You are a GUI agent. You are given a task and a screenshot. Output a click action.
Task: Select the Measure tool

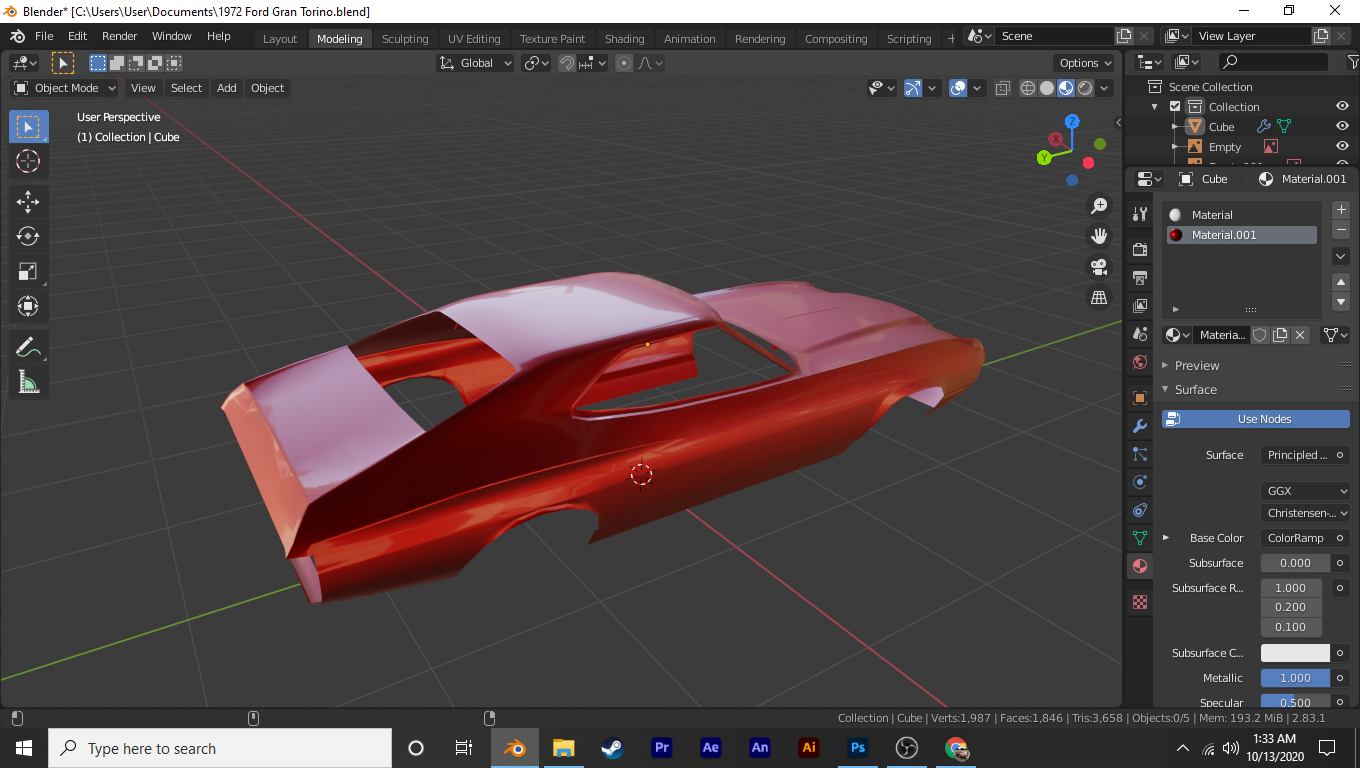[x=28, y=381]
